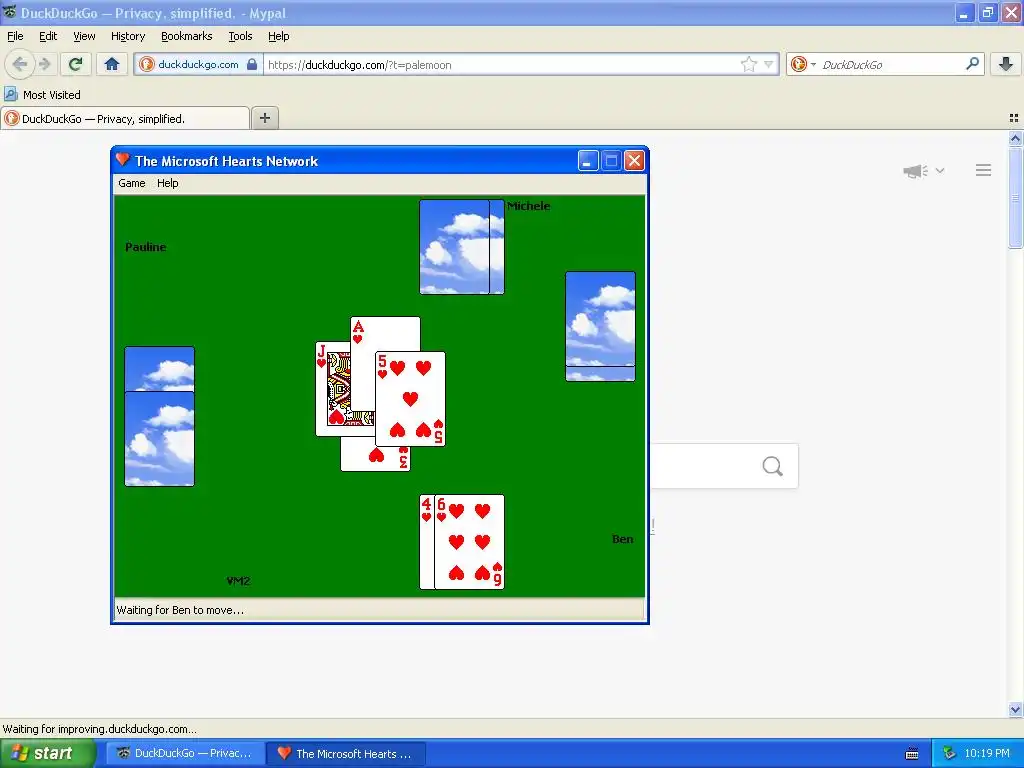Click the padlock security icon in the address bar
1024x768 pixels.
tap(251, 64)
